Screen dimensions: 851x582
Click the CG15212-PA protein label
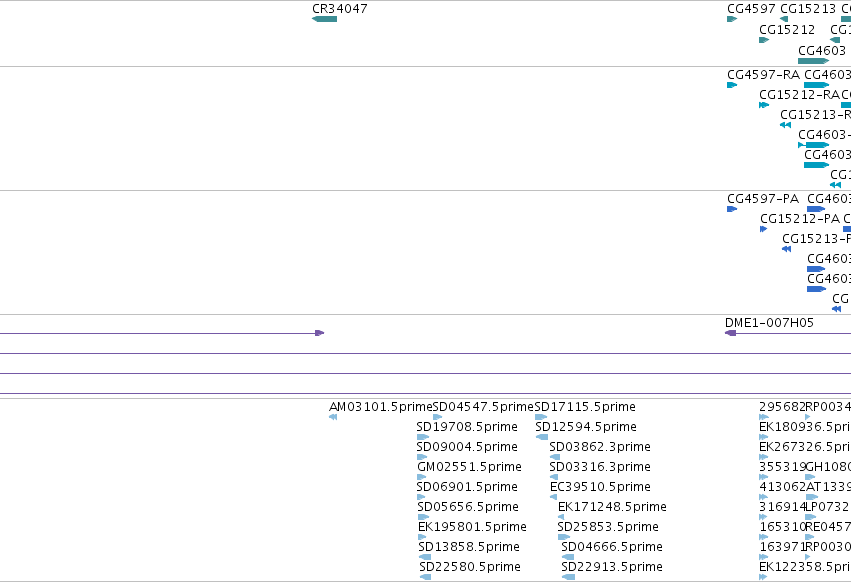pyautogui.click(x=800, y=219)
